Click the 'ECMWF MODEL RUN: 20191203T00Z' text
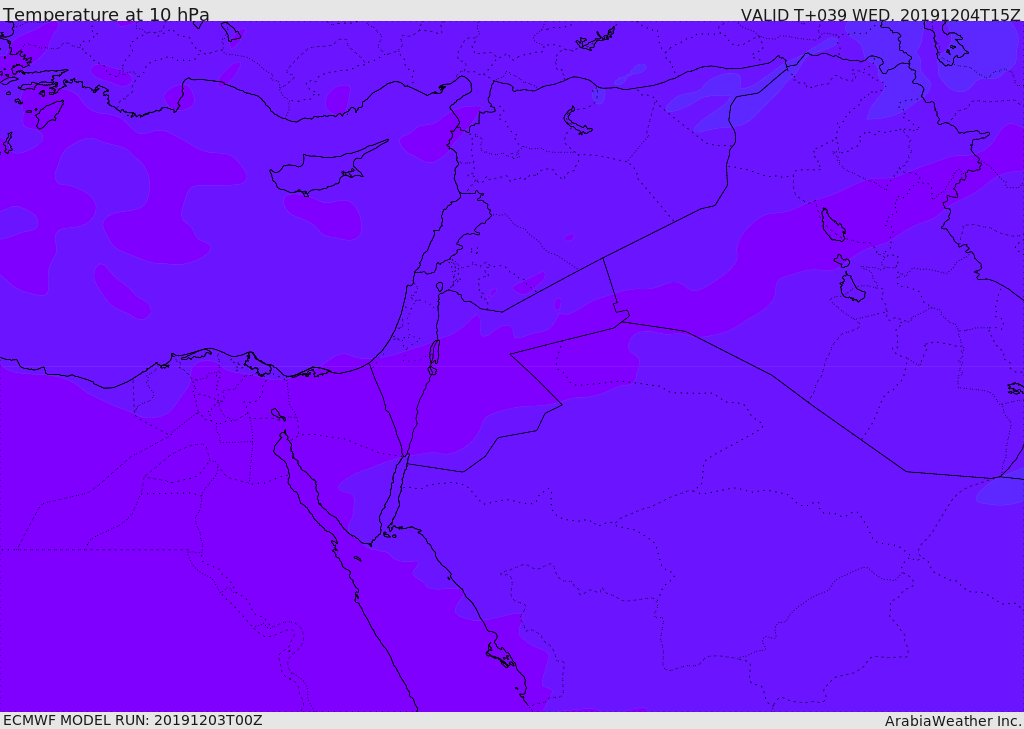 tap(133, 720)
